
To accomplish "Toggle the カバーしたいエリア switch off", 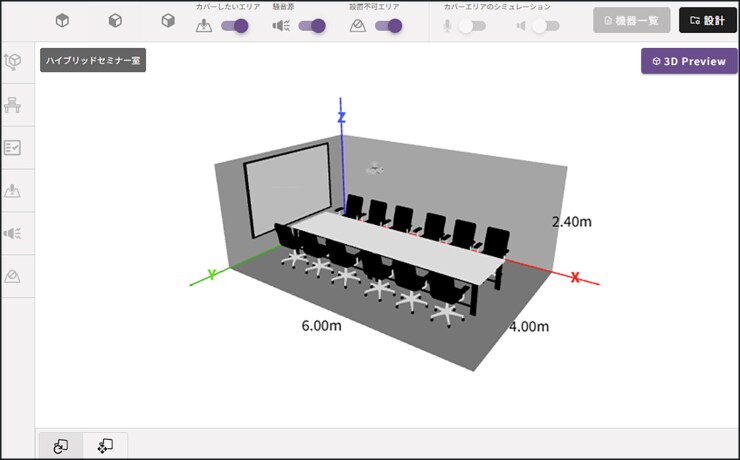I will (234, 26).
